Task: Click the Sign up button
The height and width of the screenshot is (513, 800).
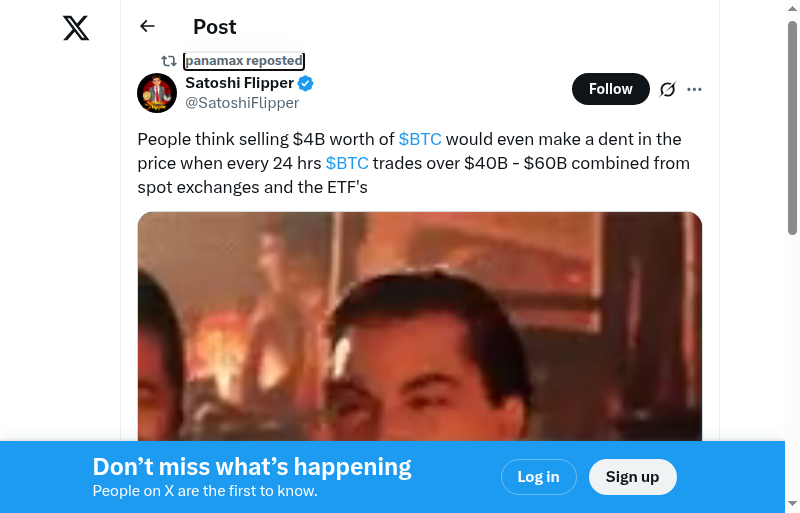Action: (633, 477)
